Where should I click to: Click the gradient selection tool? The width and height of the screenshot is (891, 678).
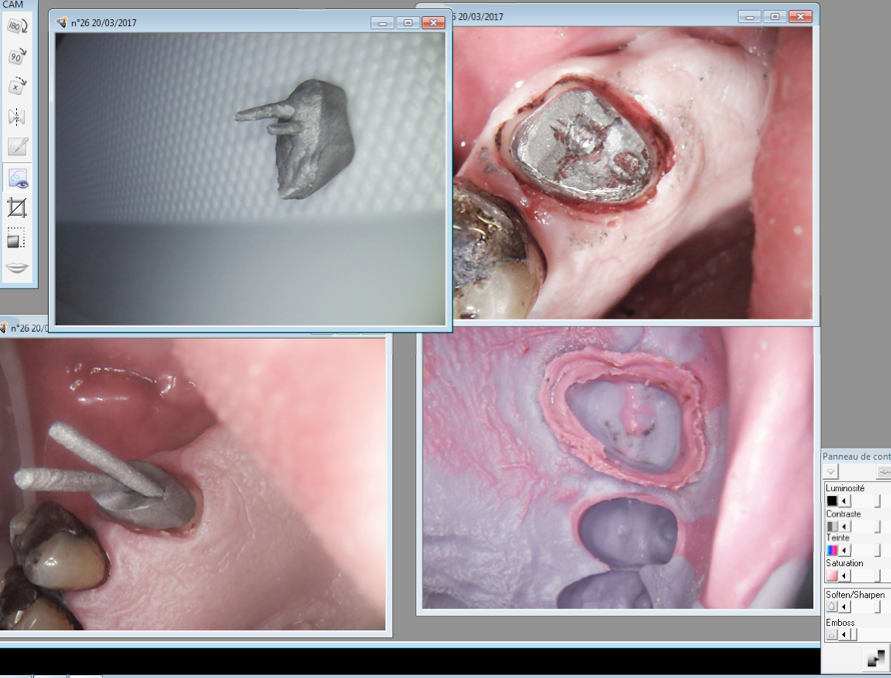point(18,239)
